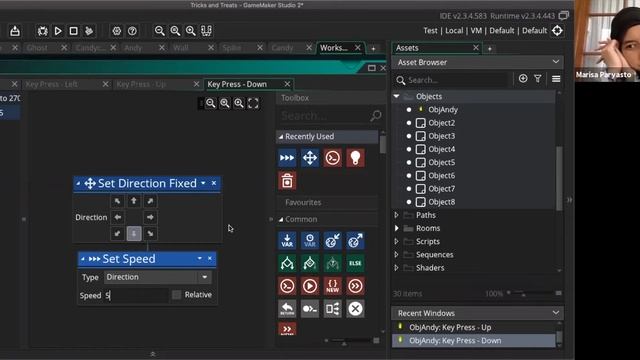Select the down direction arrow

click(134, 233)
